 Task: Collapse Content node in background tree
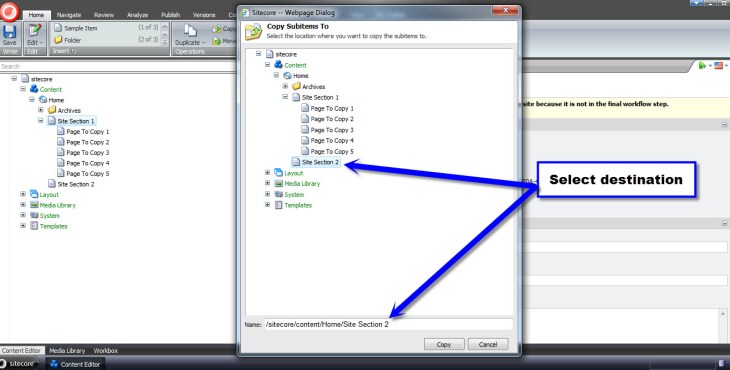click(x=23, y=89)
